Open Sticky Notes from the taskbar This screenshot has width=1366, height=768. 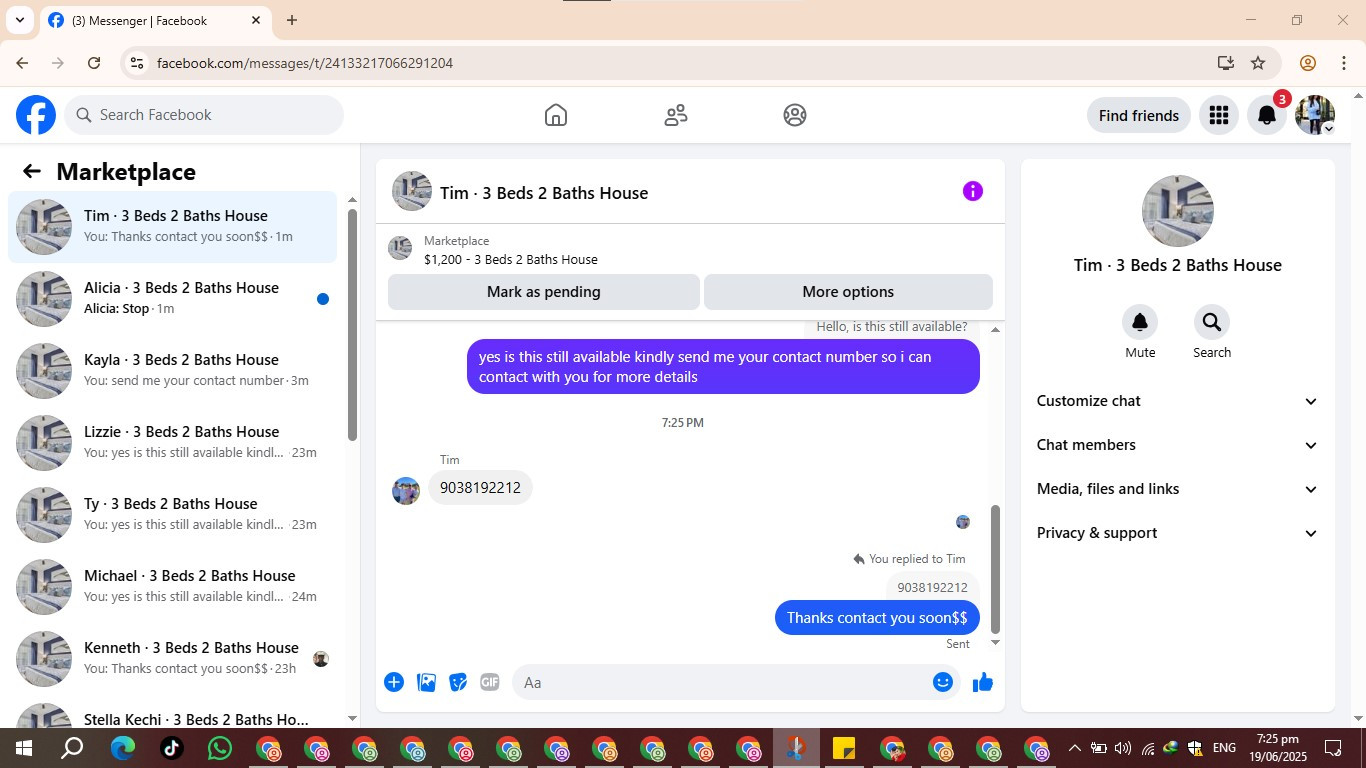844,748
